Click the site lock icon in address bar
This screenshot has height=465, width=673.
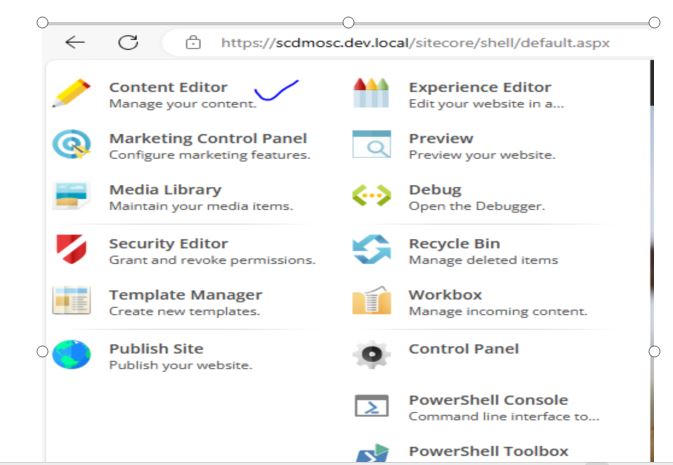click(193, 42)
